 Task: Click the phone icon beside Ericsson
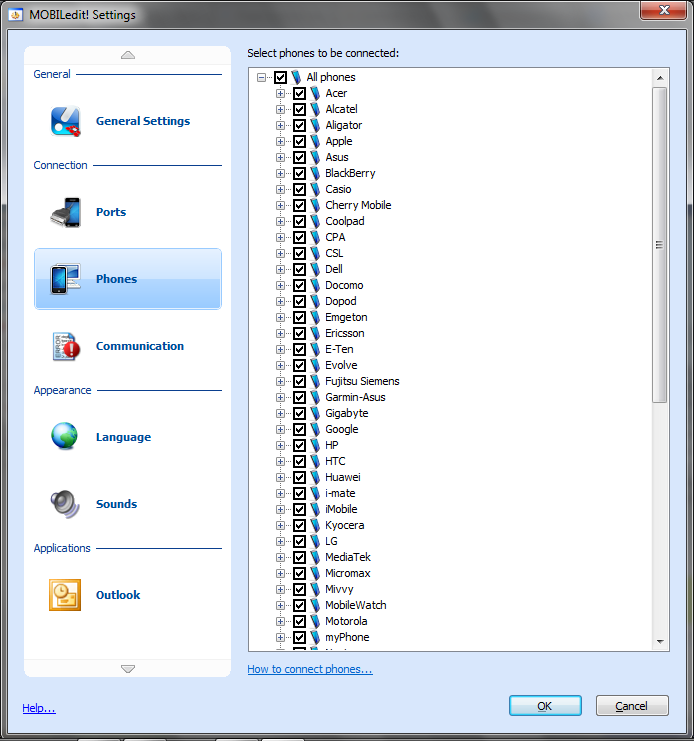click(315, 333)
